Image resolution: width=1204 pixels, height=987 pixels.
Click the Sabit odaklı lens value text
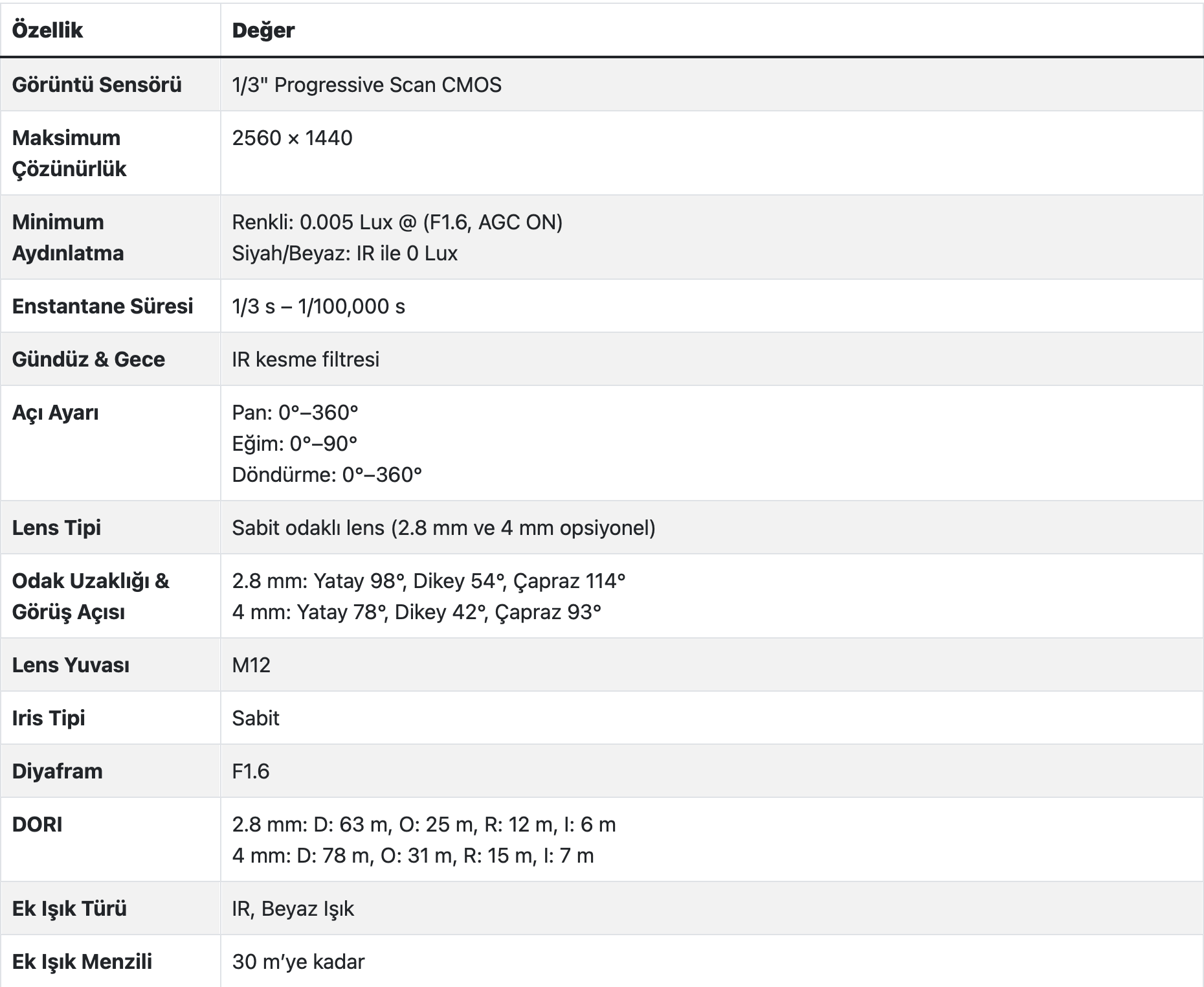pos(443,528)
